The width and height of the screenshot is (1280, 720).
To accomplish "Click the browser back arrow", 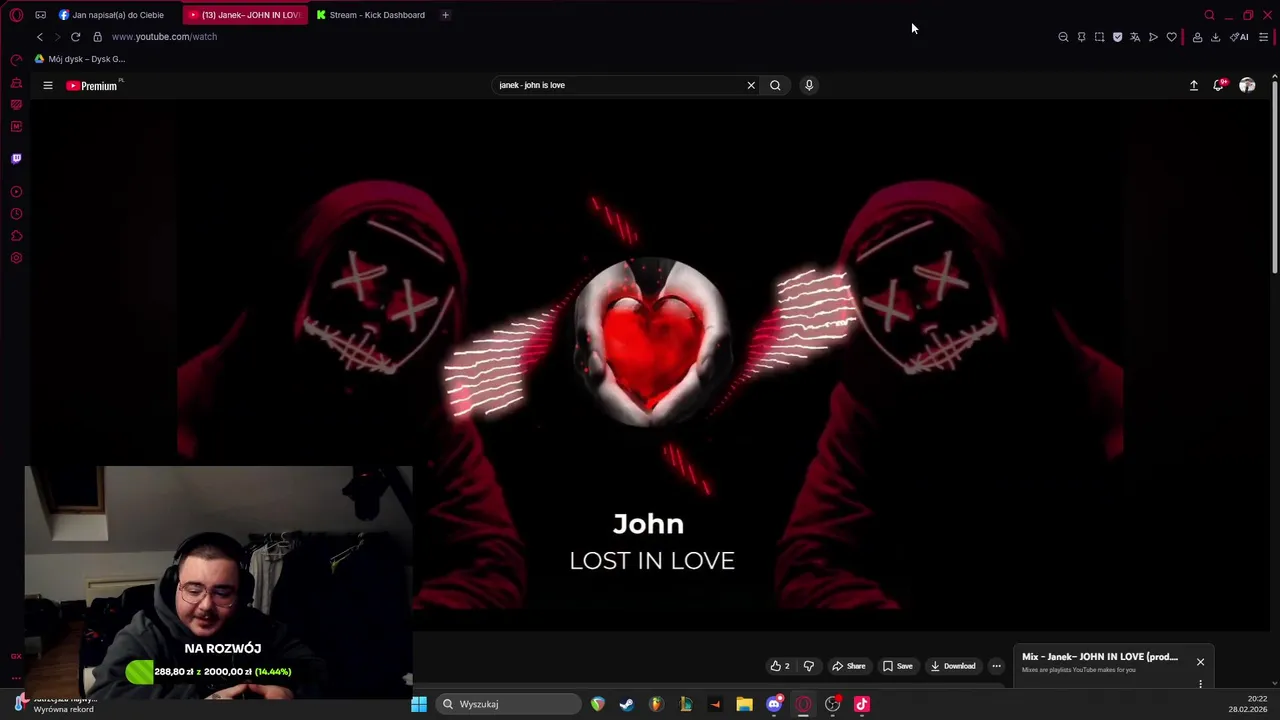I will click(x=40, y=37).
